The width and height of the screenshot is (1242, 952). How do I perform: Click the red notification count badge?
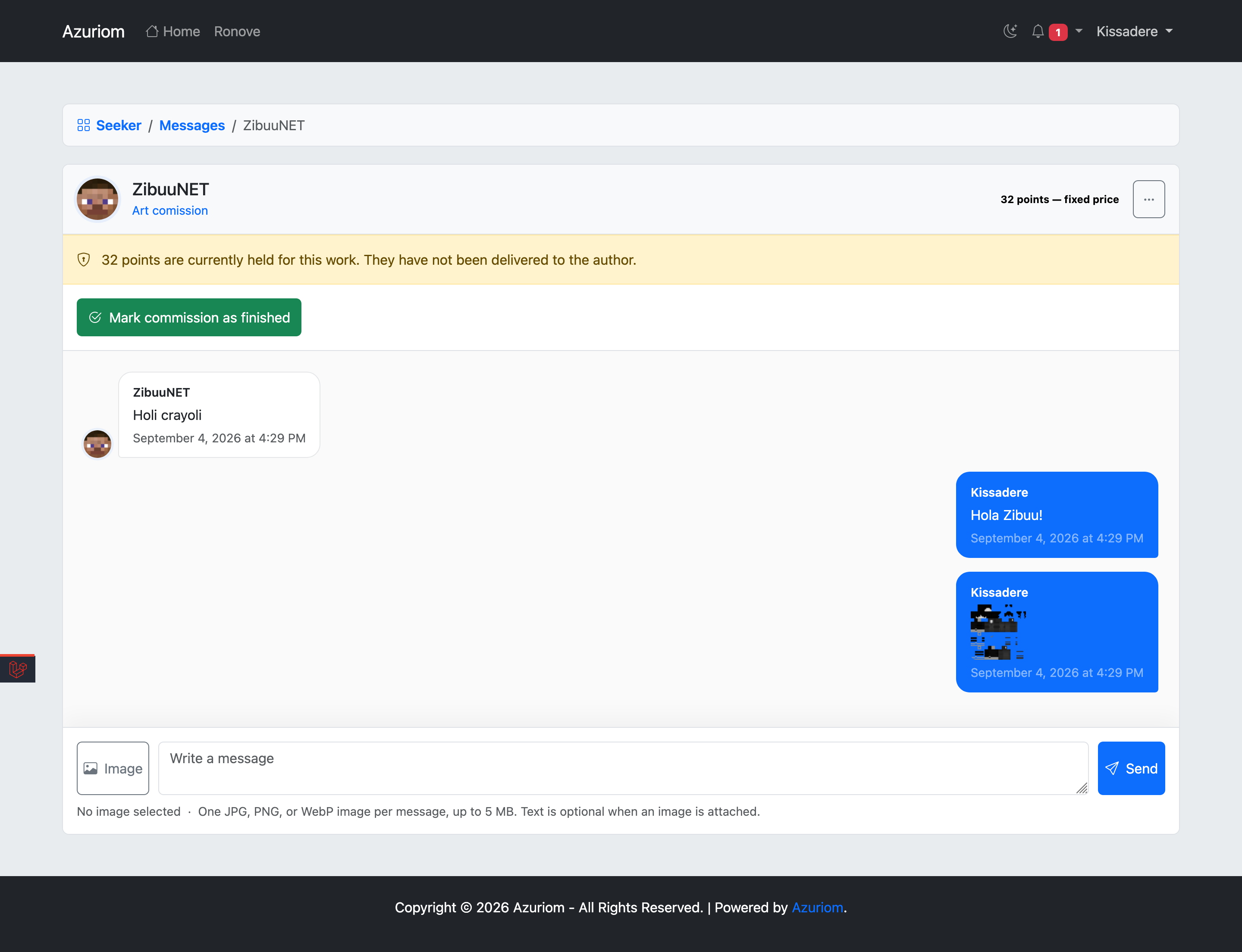pos(1058,32)
